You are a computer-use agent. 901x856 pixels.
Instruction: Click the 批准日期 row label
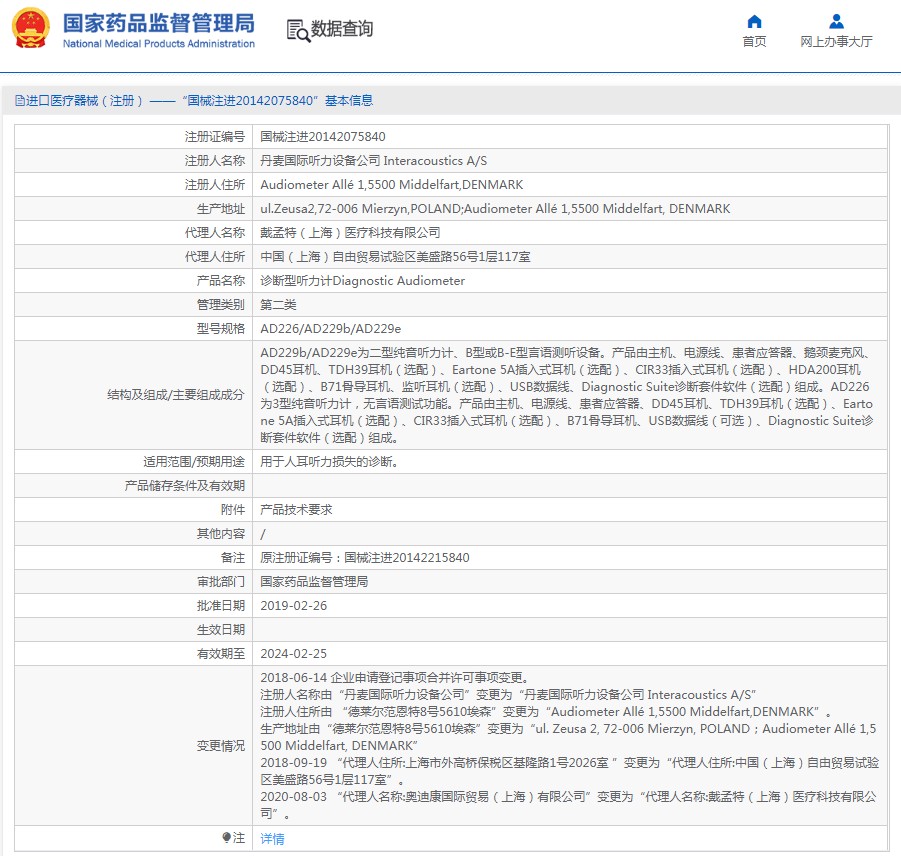(x=221, y=606)
